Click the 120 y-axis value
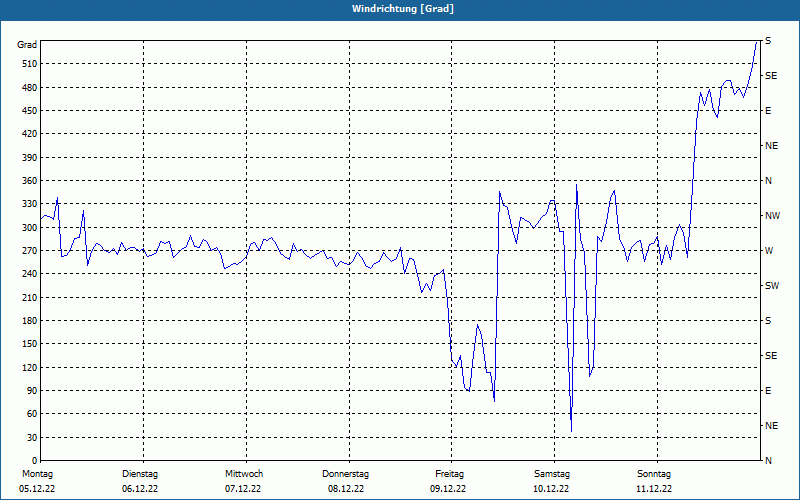The image size is (800, 500). coord(30,367)
